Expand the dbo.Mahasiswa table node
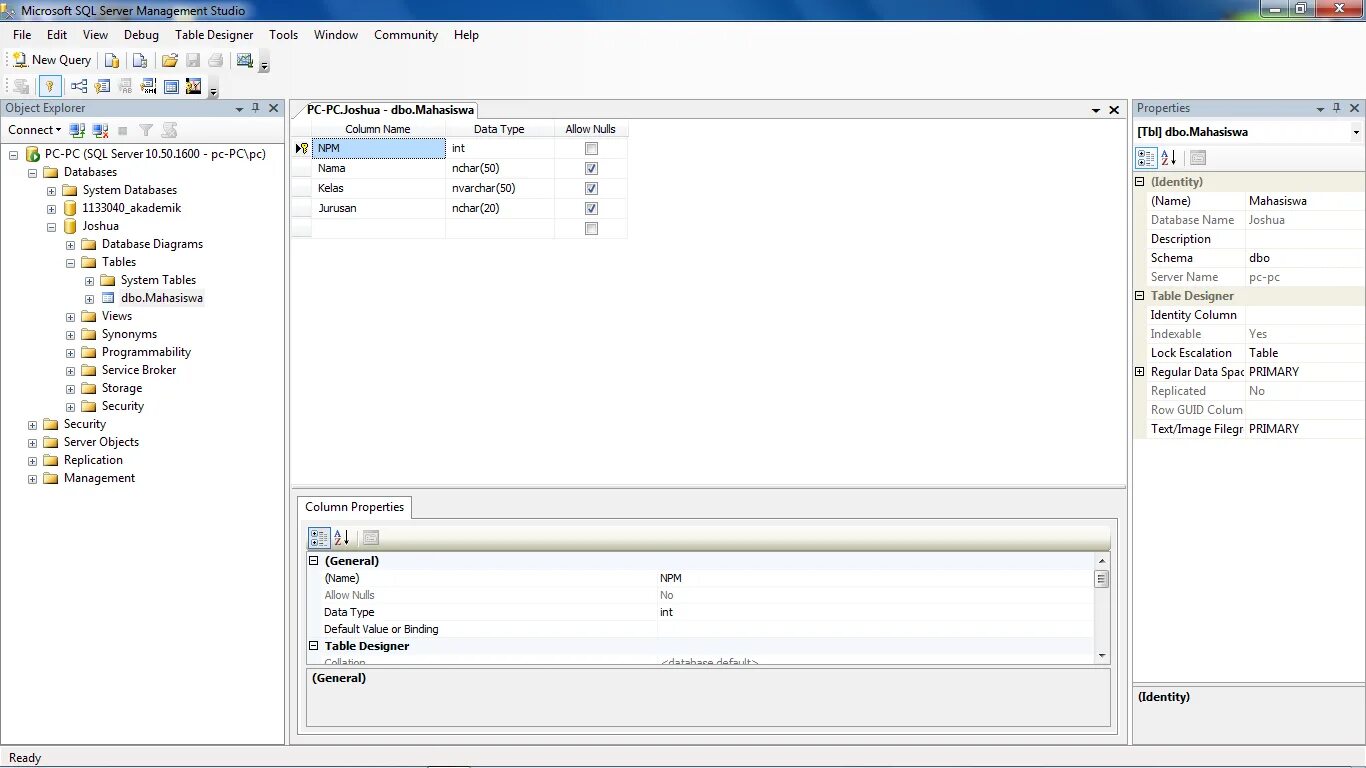 point(89,298)
